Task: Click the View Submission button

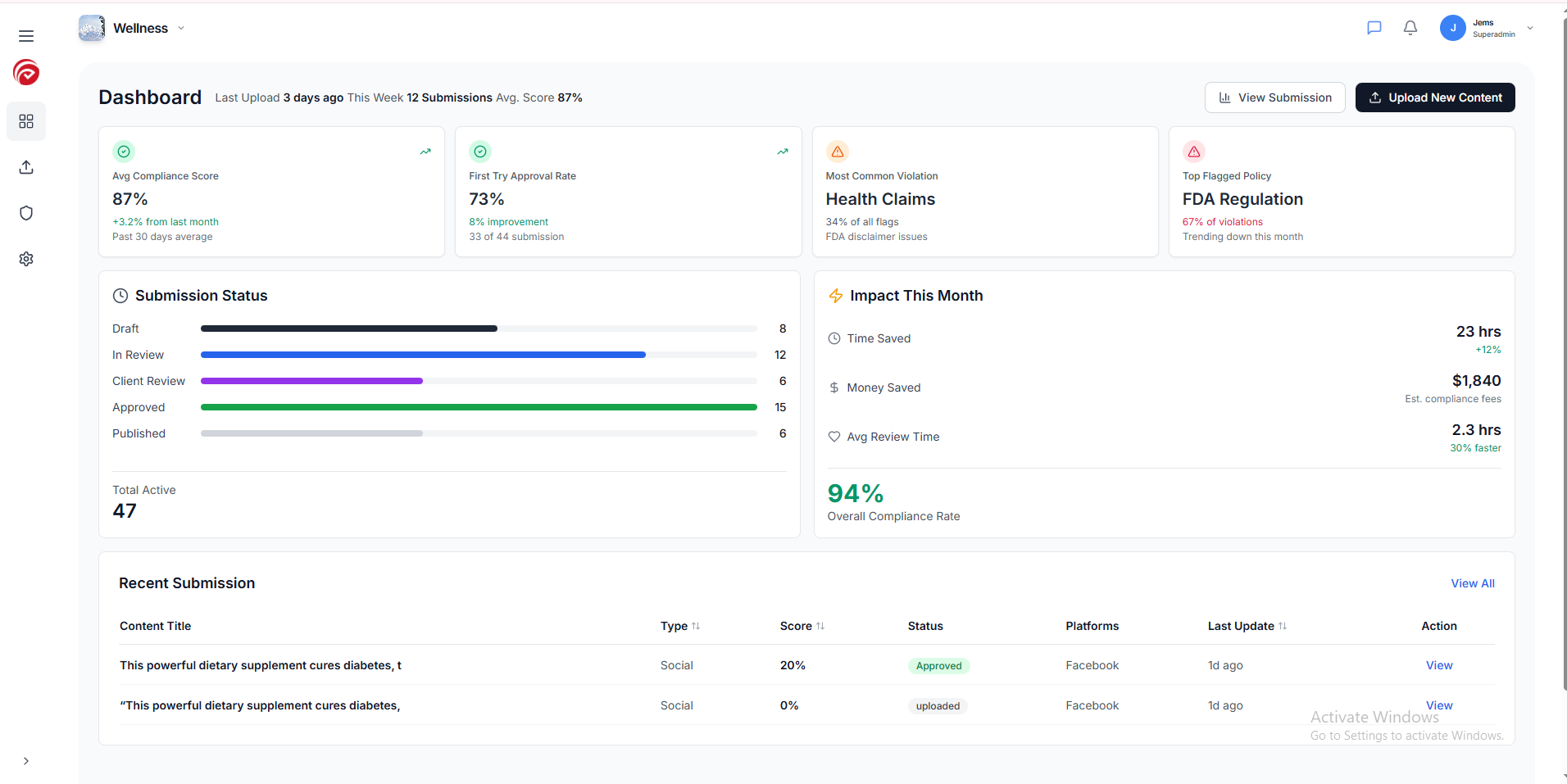Action: pos(1274,97)
